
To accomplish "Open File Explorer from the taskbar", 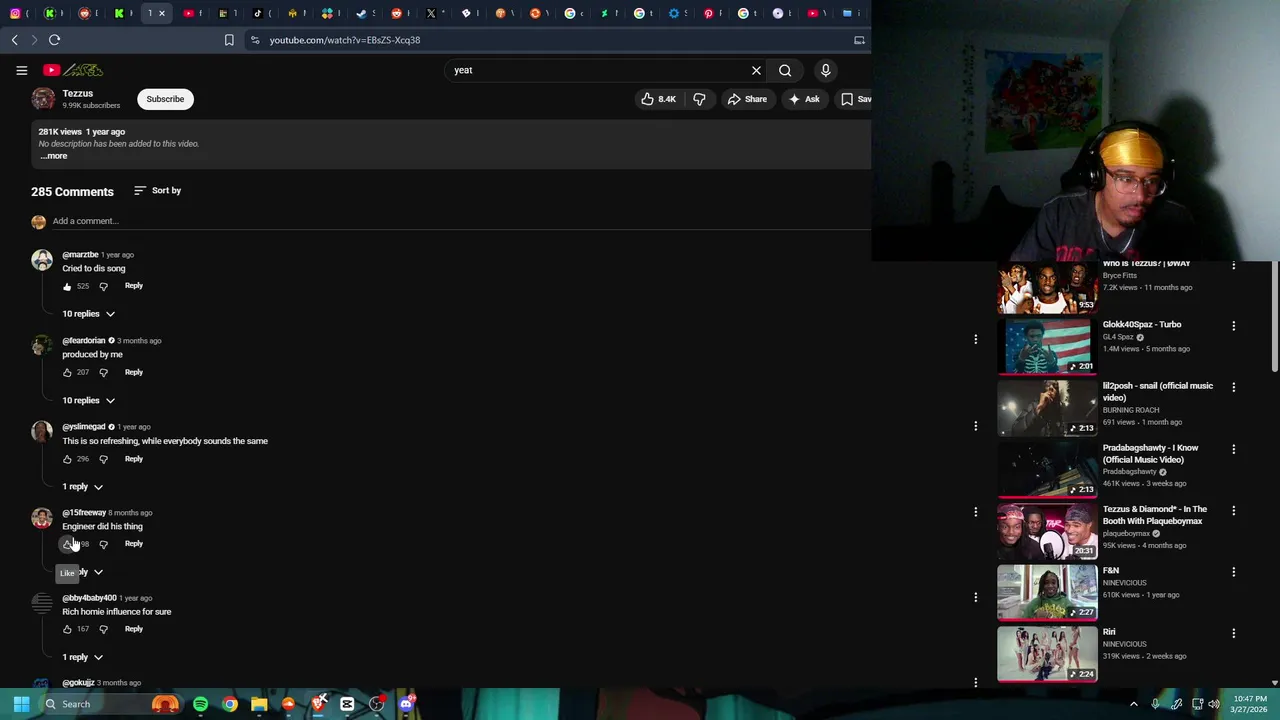I will [x=259, y=704].
